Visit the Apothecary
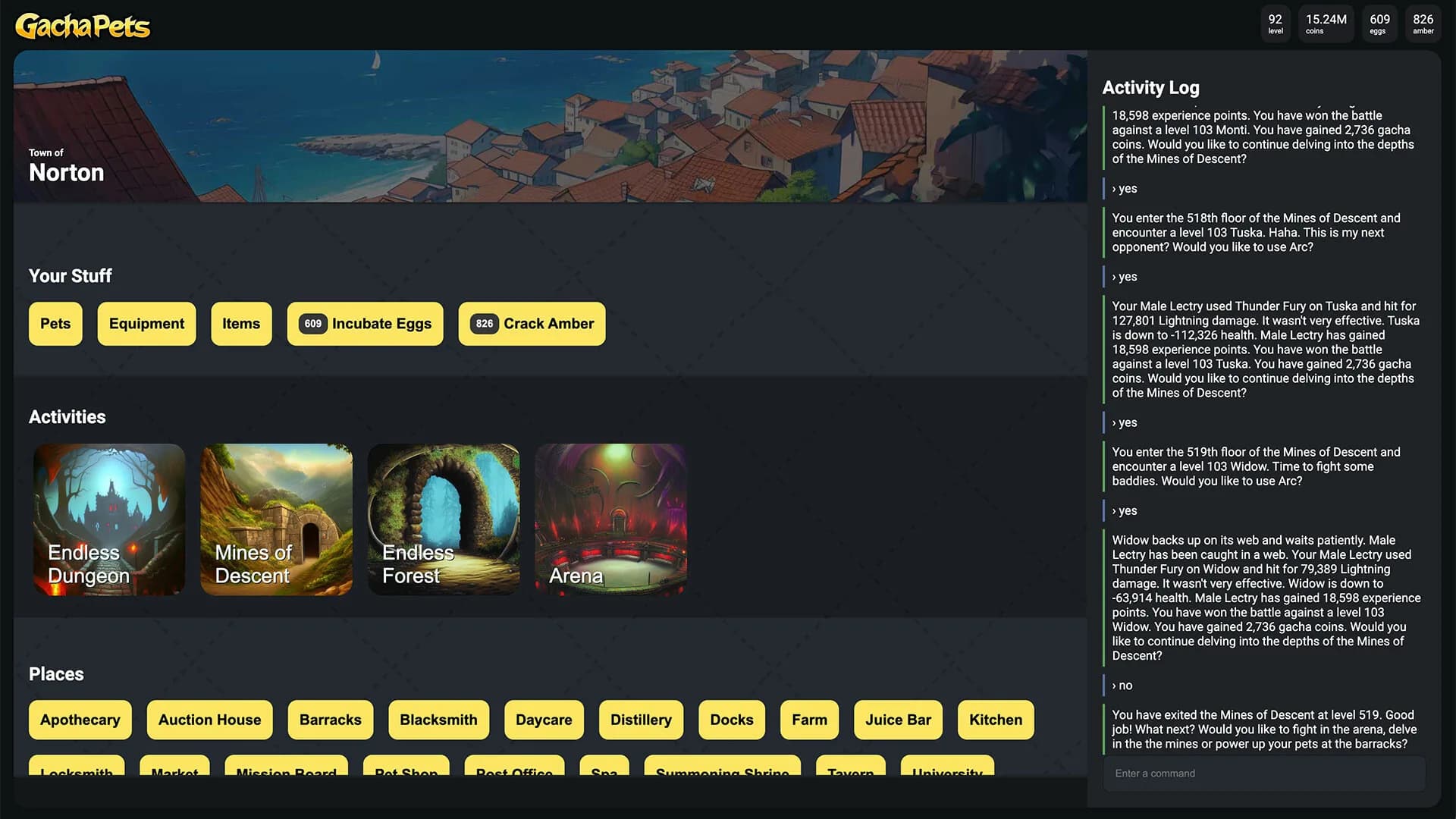 pyautogui.click(x=80, y=720)
